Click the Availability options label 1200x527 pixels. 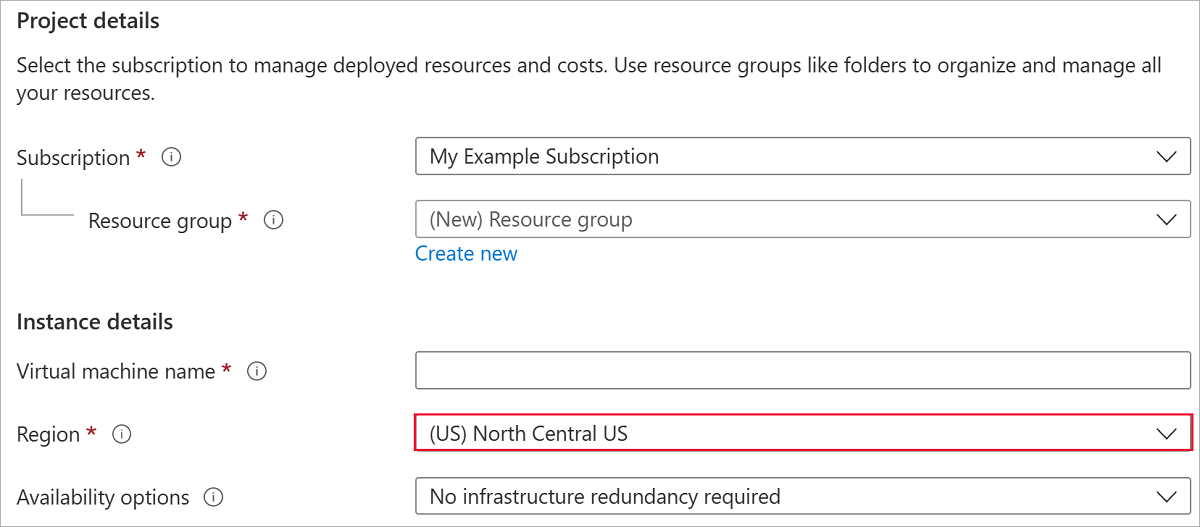103,497
